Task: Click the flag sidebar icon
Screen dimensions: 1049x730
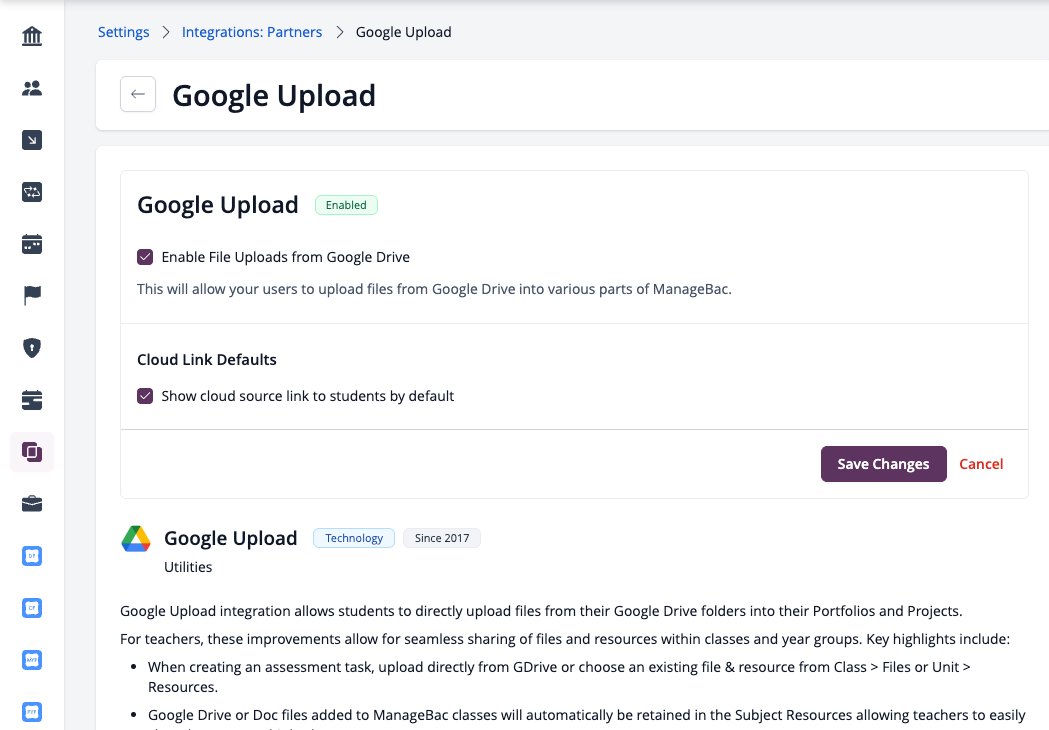Action: (31, 295)
